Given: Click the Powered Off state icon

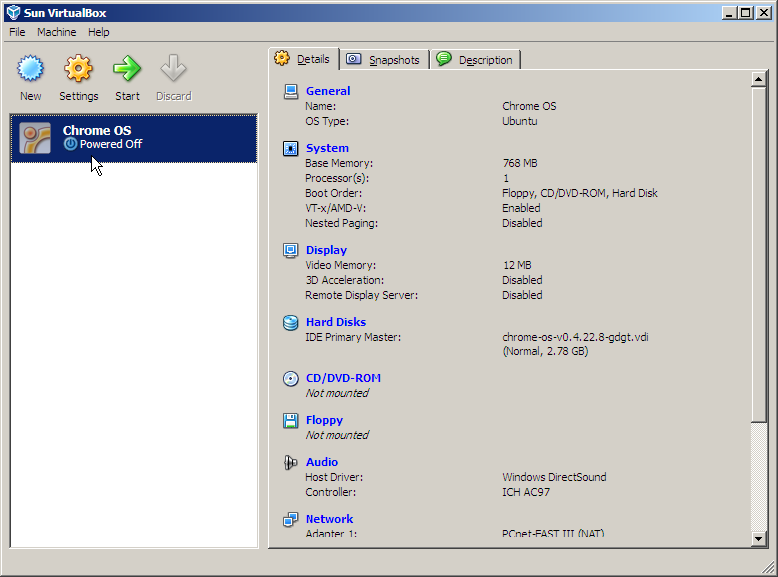Looking at the screenshot, I should point(70,144).
